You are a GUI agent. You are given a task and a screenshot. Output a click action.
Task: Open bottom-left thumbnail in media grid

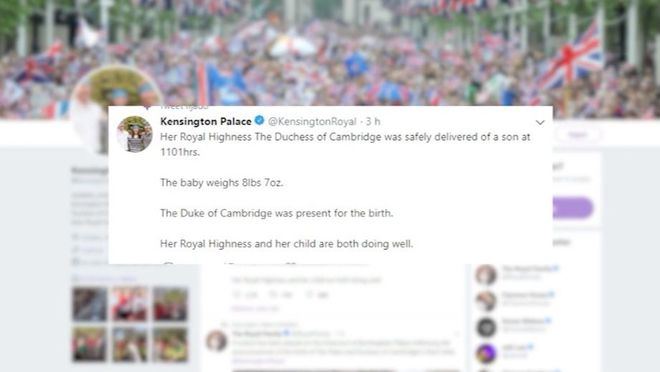point(89,345)
